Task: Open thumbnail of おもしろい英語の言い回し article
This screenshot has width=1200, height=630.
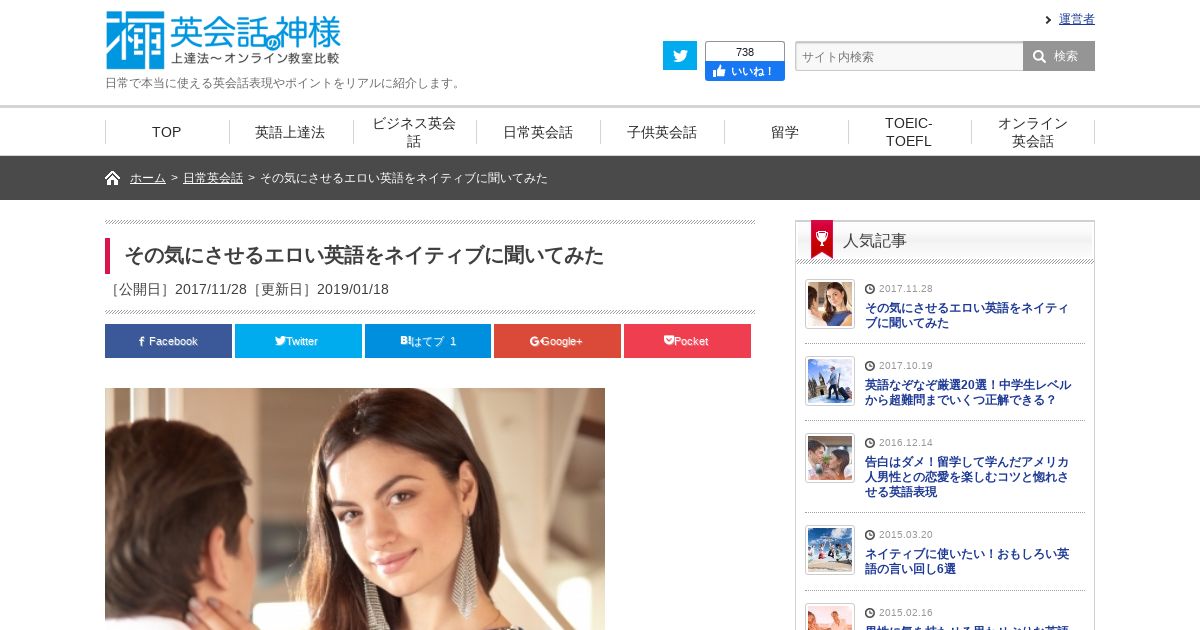Action: coord(830,550)
